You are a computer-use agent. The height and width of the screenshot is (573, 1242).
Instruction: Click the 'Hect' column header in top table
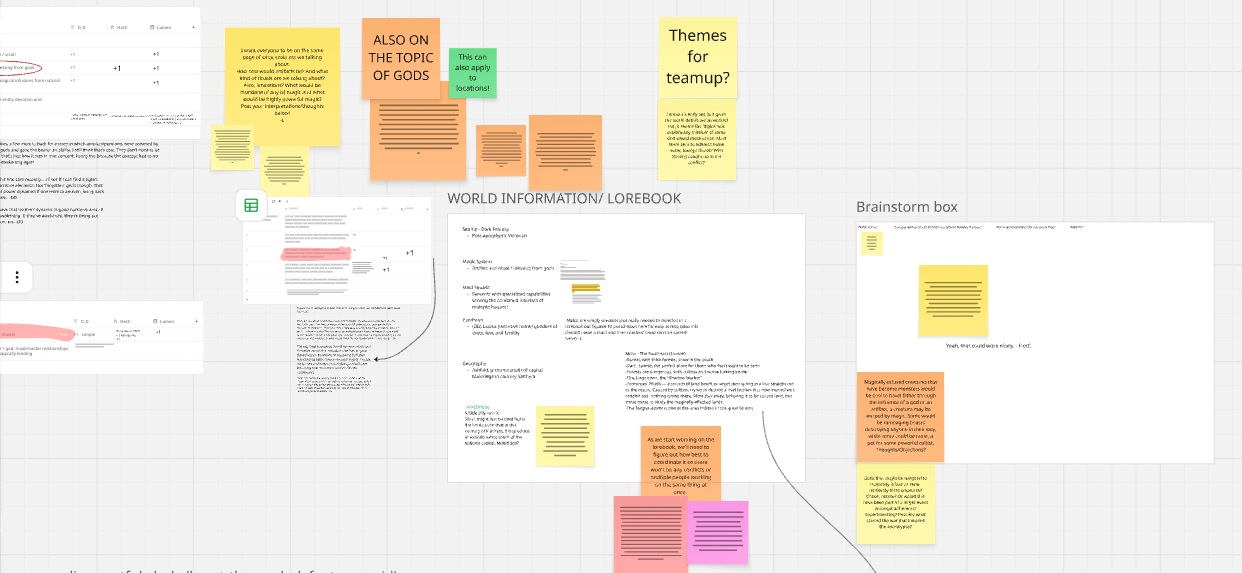click(118, 27)
